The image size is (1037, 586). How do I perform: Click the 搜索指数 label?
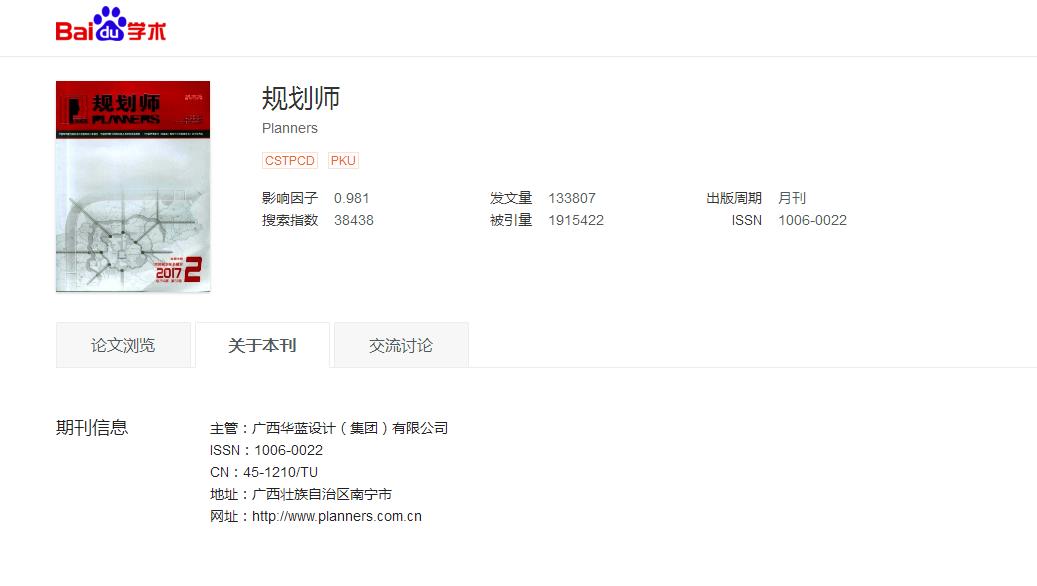pos(290,220)
